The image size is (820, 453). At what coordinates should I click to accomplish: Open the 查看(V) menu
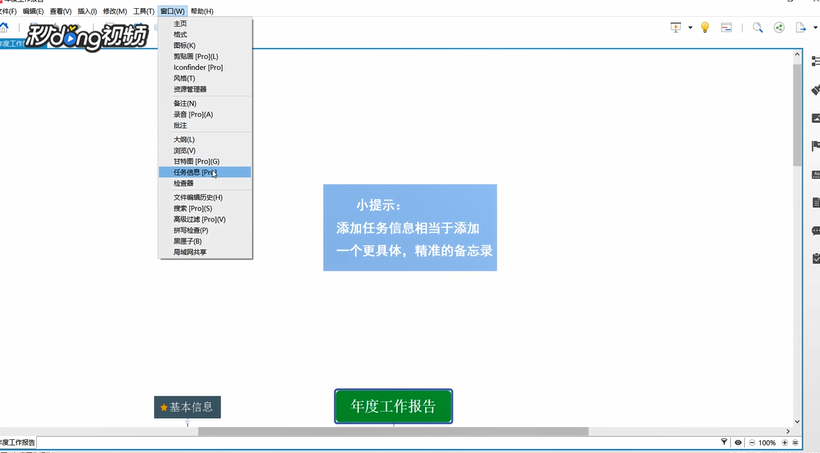pyautogui.click(x=60, y=11)
